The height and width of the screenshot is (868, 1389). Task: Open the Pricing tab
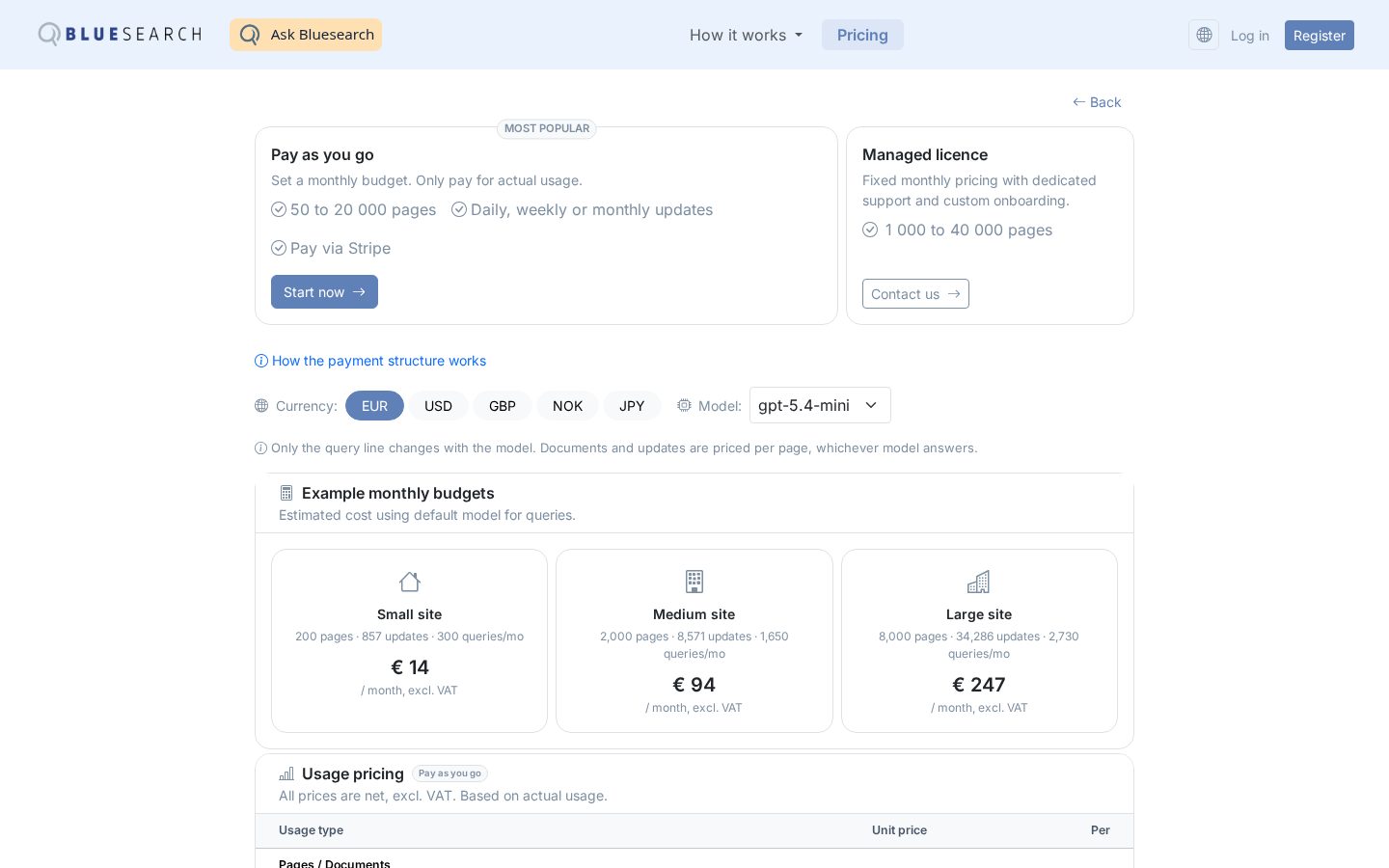(x=862, y=35)
